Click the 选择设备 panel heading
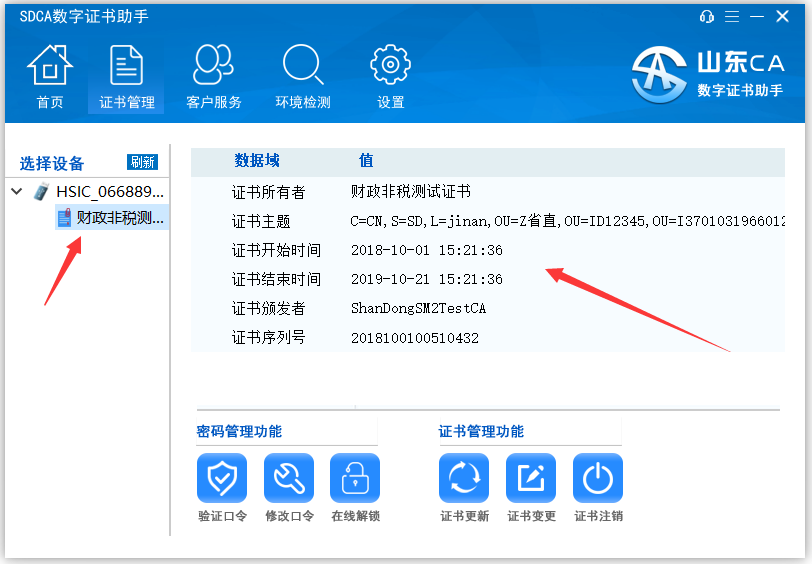This screenshot has height=564, width=812. (x=52, y=164)
